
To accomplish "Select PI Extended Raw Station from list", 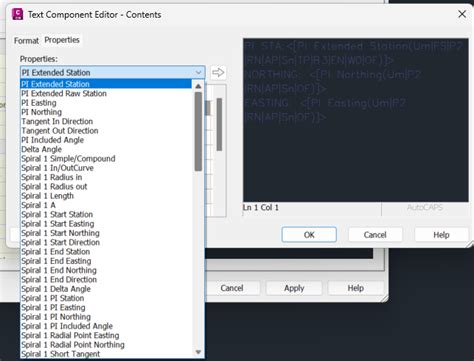I will [x=64, y=93].
